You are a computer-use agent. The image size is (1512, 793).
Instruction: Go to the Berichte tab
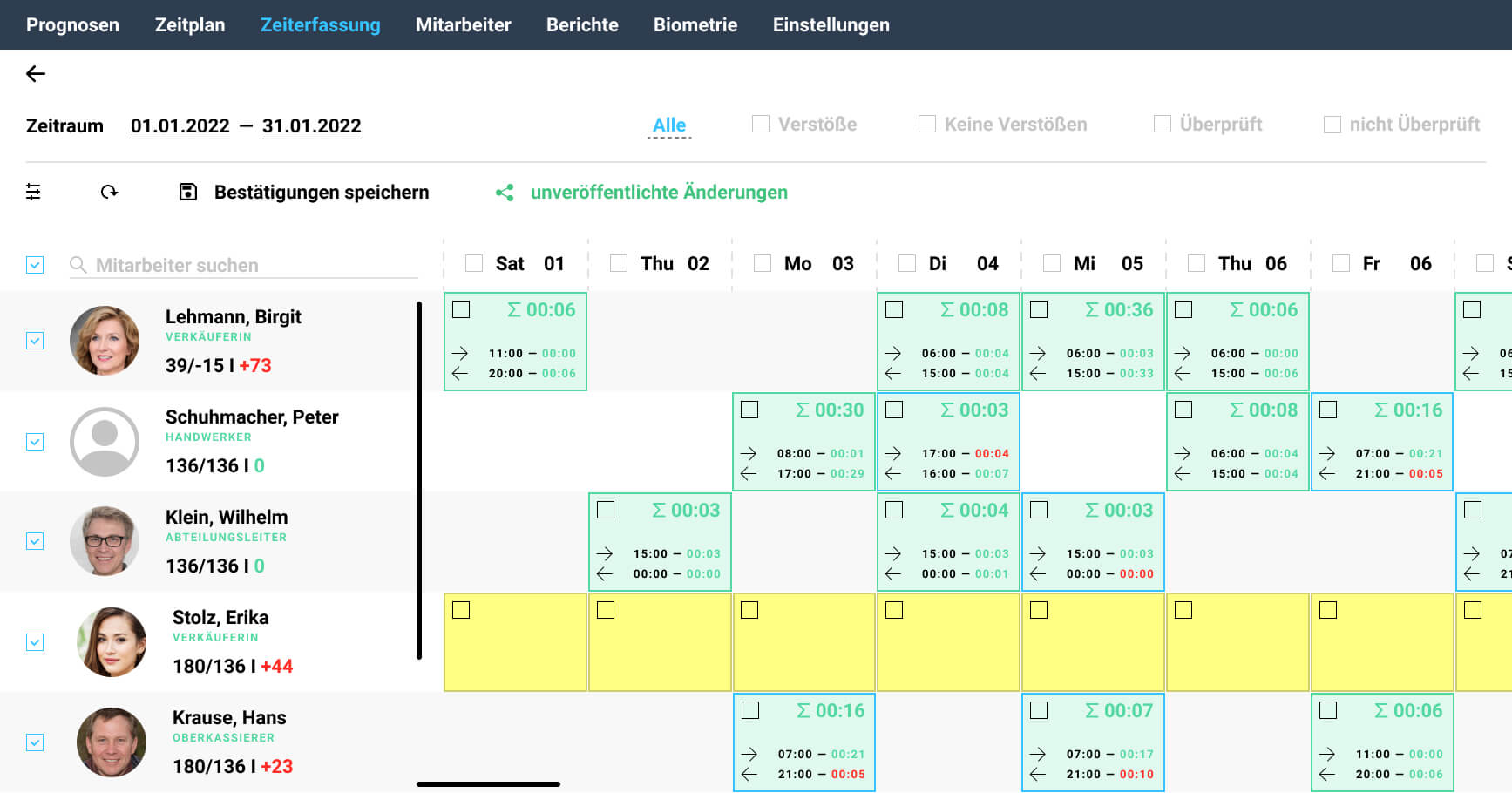582,24
